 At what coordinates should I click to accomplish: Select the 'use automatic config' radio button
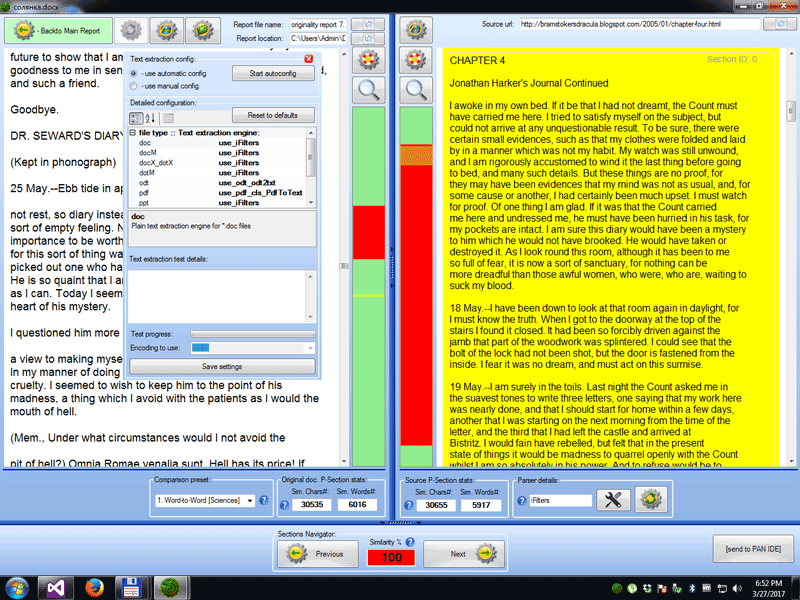[134, 73]
